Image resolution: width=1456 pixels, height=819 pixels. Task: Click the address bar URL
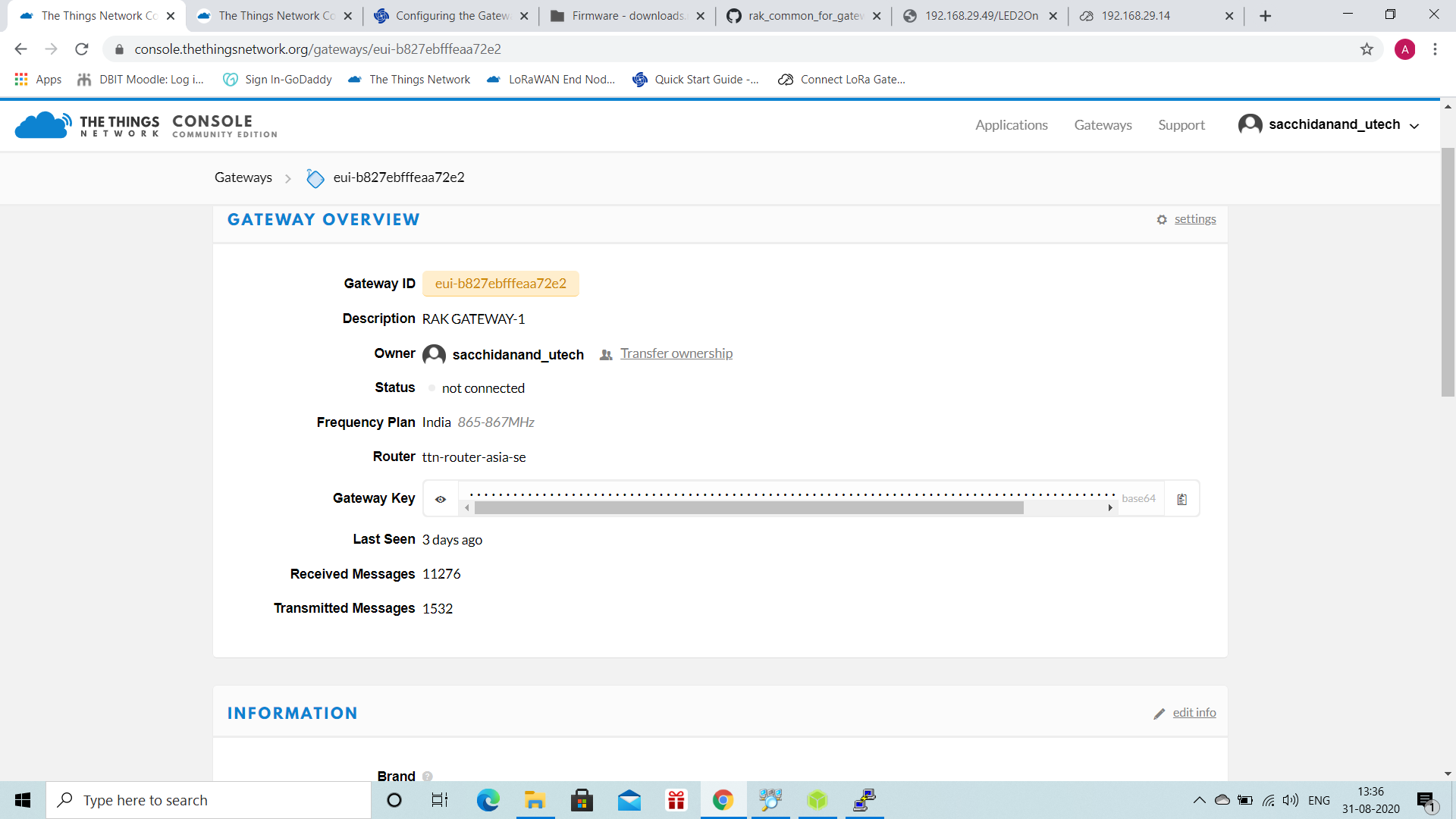[318, 49]
